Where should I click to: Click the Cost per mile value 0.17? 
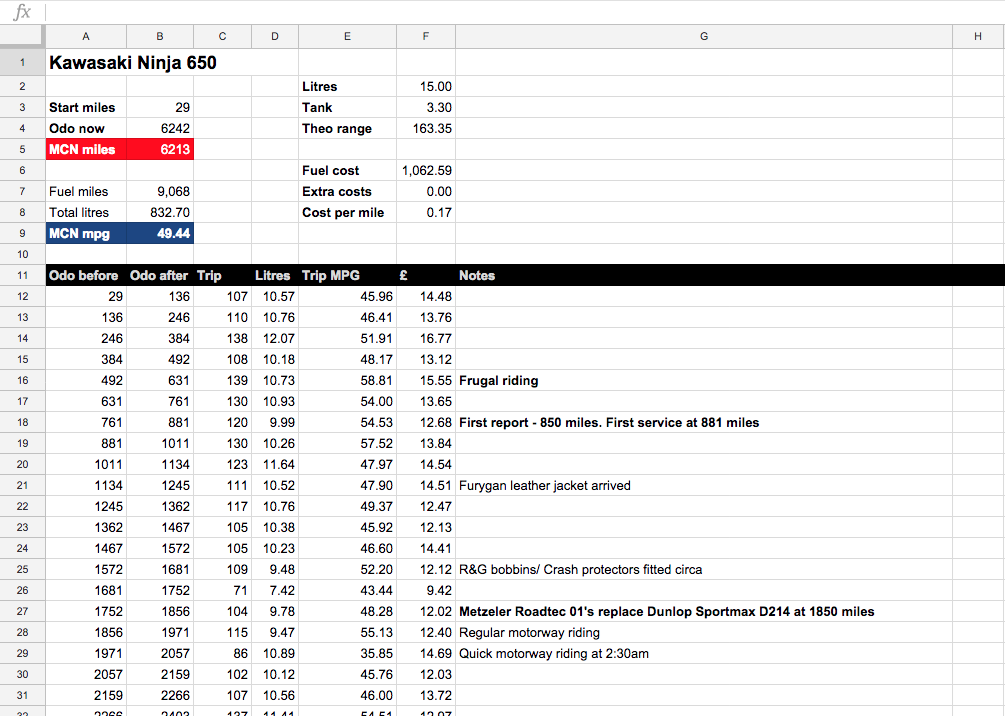click(x=426, y=213)
